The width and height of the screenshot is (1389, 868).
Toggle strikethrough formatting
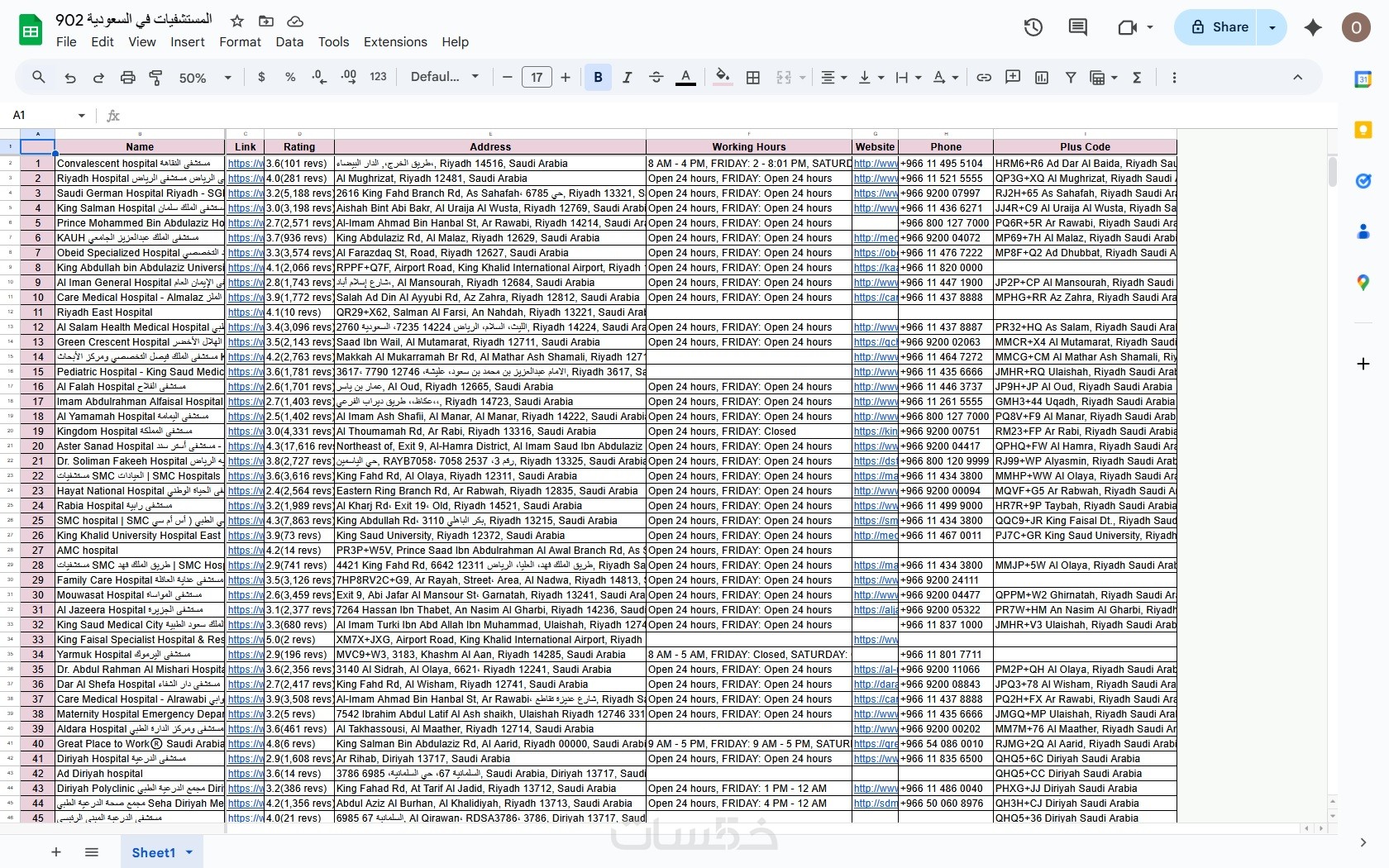(656, 77)
